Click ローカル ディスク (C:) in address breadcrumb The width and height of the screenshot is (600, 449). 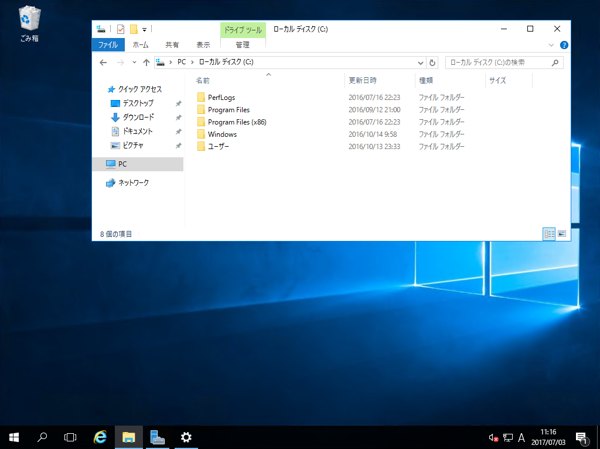226,62
